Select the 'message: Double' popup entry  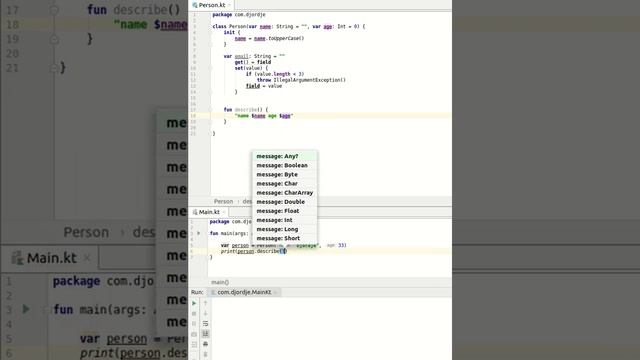pos(284,202)
